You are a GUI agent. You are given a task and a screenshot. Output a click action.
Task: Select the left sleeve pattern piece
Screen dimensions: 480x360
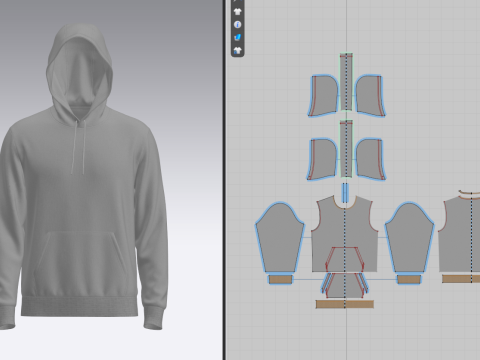coord(280,237)
